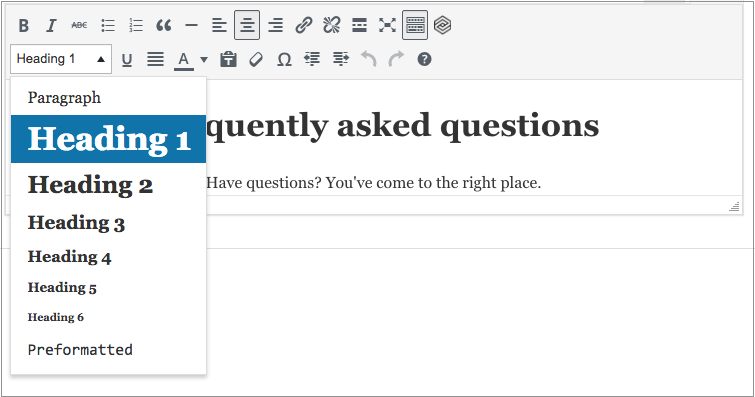Apply blockquote formatting
755x397 pixels.
tap(164, 25)
